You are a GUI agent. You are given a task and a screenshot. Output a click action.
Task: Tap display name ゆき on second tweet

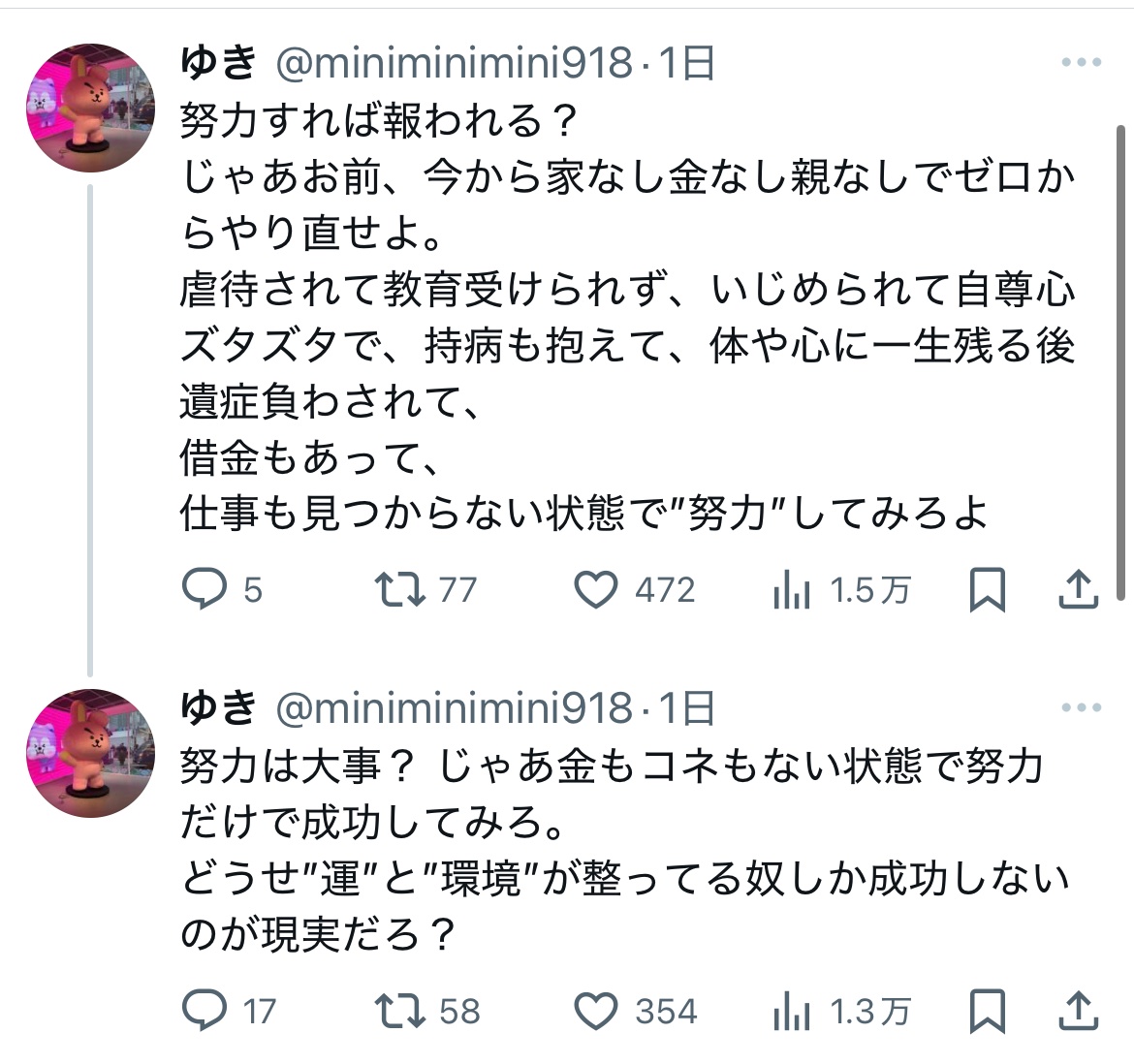(218, 708)
